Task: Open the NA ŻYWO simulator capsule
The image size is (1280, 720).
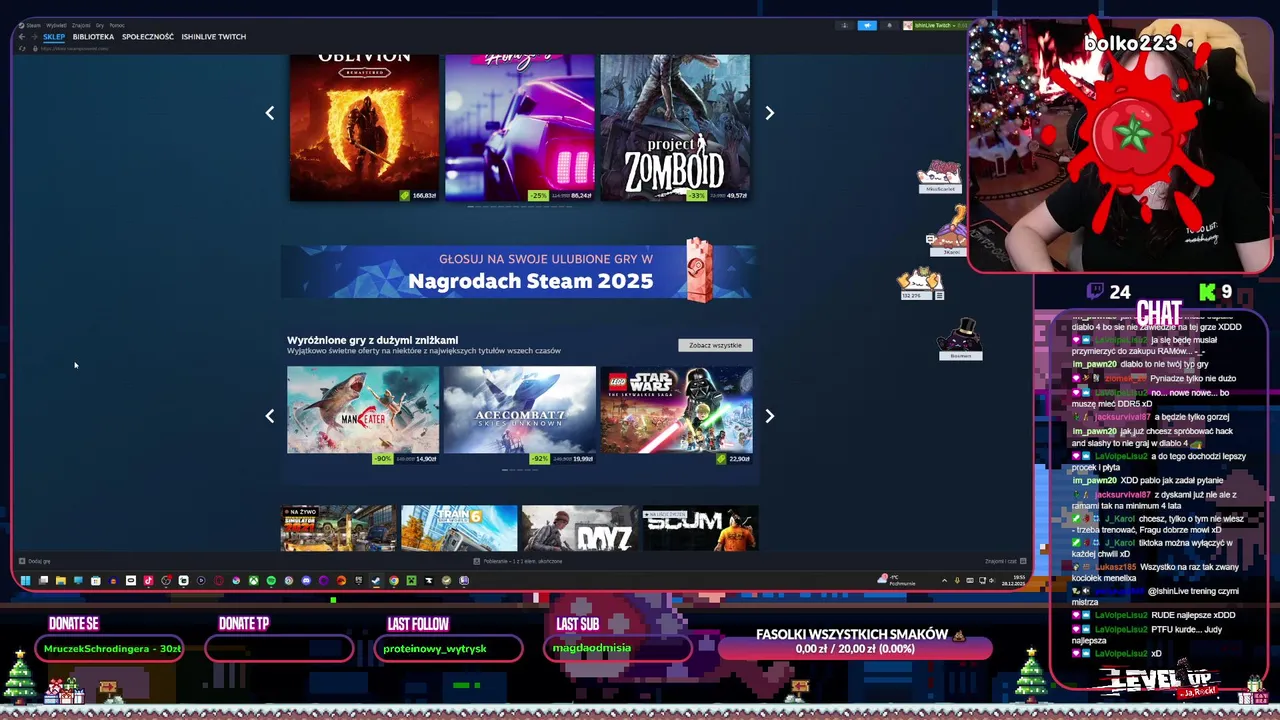Action: (x=339, y=528)
